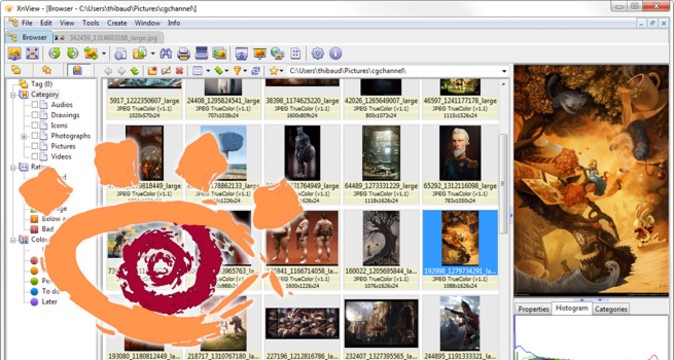The width and height of the screenshot is (674, 360).
Task: Click the blue info about icon
Action: pyautogui.click(x=335, y=54)
